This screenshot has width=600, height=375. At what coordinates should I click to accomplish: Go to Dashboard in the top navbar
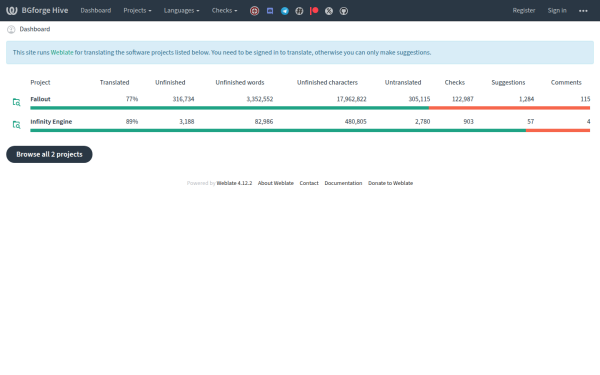(x=96, y=10)
